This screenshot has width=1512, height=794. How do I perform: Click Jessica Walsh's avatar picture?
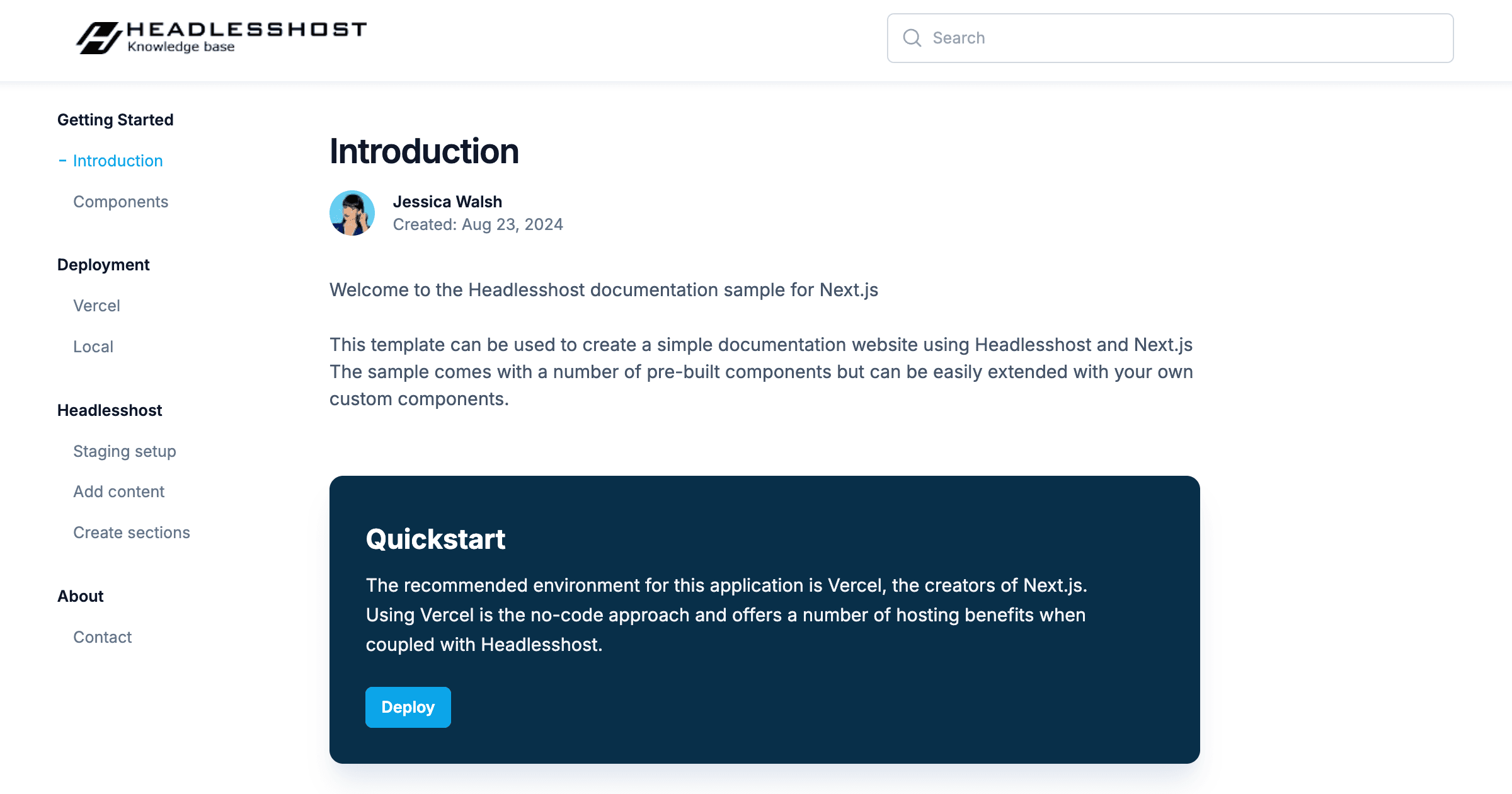click(352, 213)
